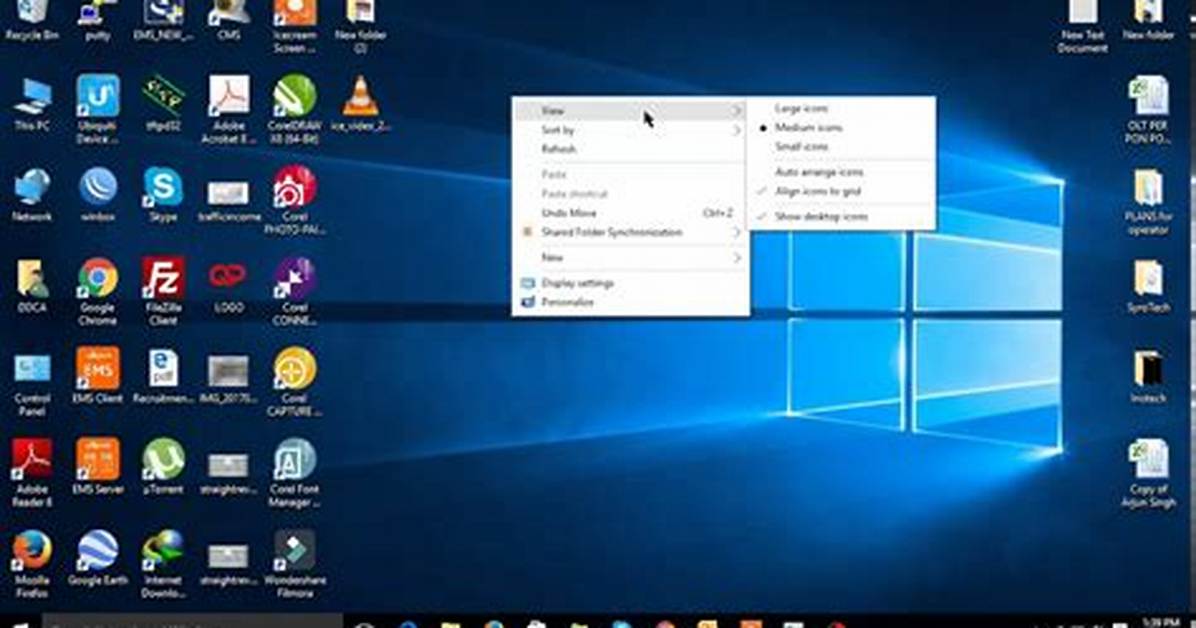This screenshot has width=1196, height=628.
Task: Select the Google Chrome shortcut icon
Action: click(x=98, y=291)
